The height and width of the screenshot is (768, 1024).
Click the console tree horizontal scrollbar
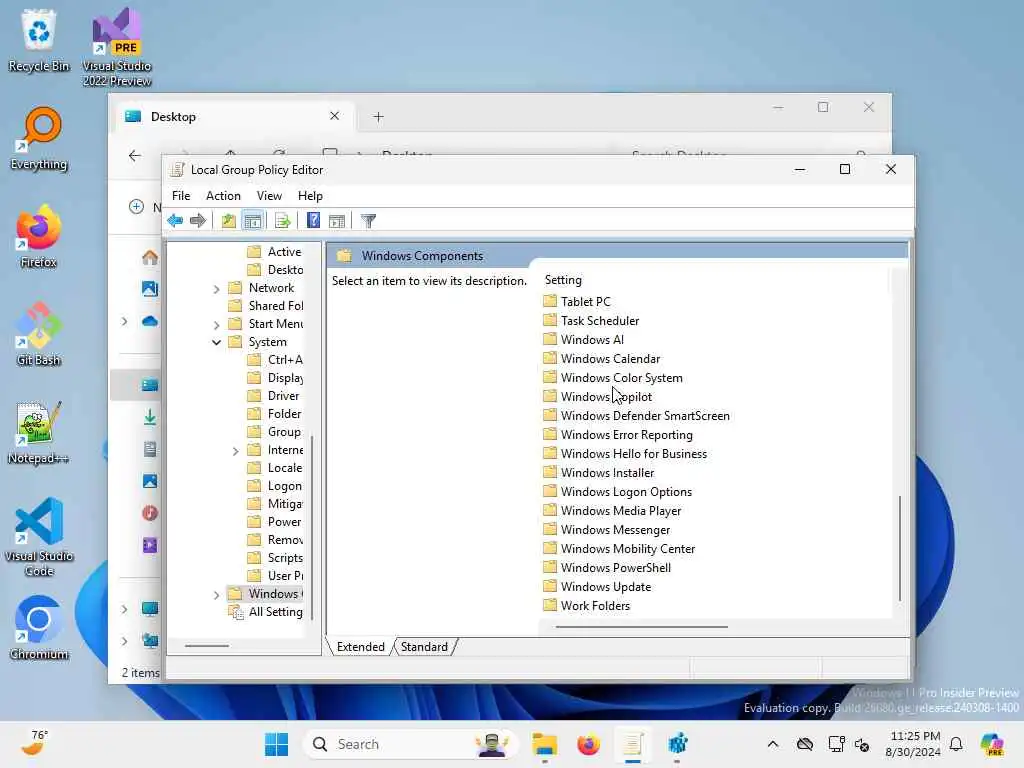[x=207, y=646]
